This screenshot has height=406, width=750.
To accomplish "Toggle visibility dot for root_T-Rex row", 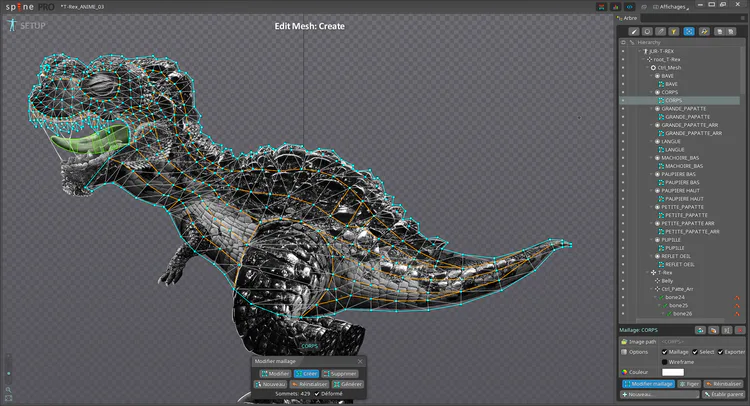I will coord(623,59).
